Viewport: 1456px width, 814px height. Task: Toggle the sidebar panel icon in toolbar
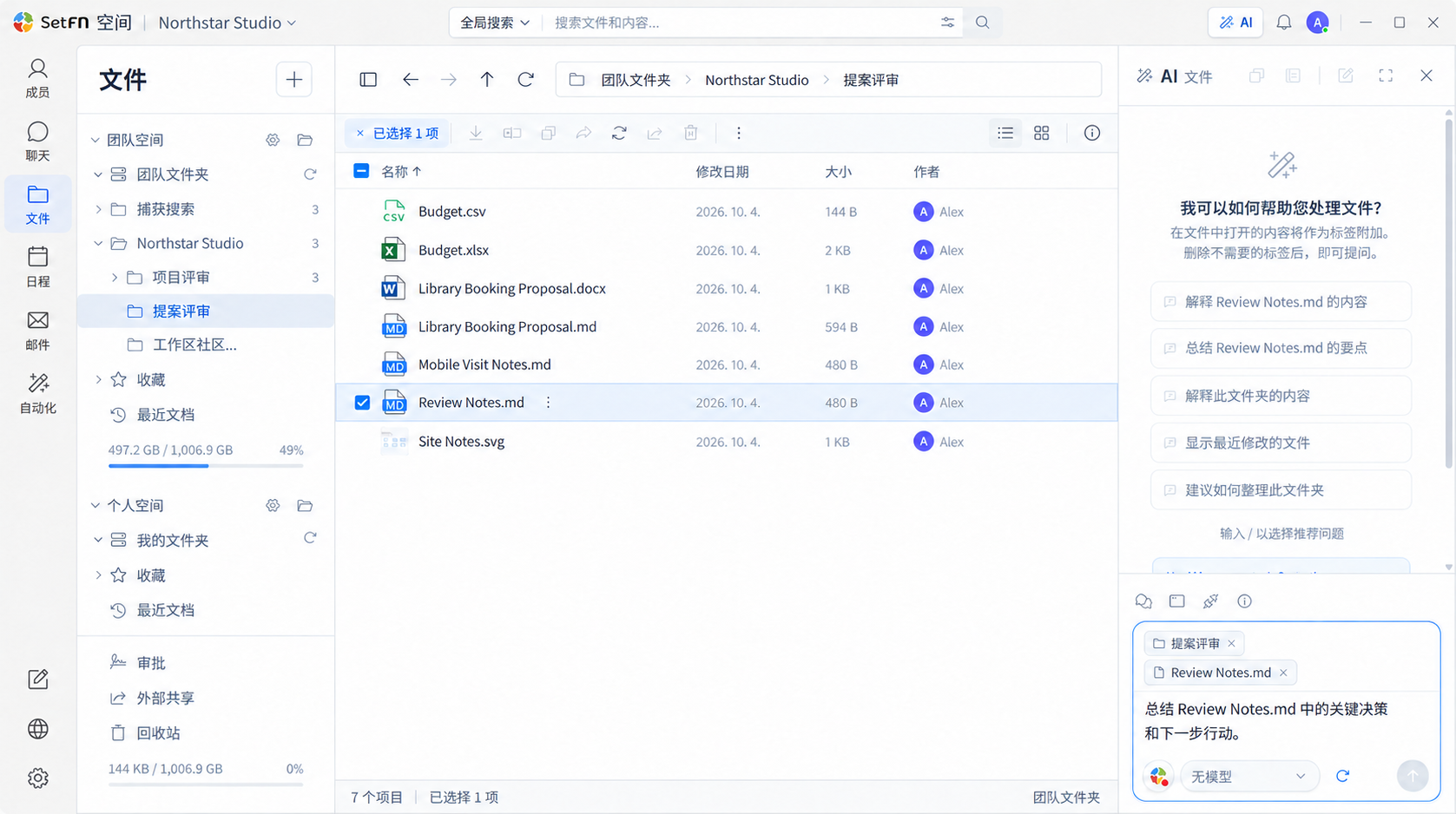[x=368, y=80]
